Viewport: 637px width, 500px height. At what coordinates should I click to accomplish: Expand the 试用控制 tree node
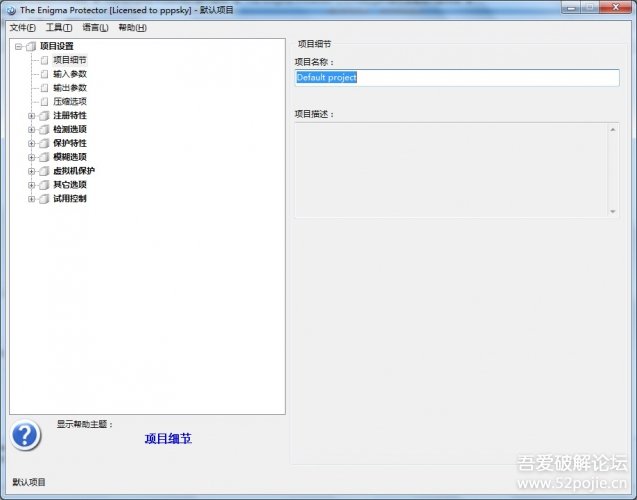pyautogui.click(x=31, y=199)
